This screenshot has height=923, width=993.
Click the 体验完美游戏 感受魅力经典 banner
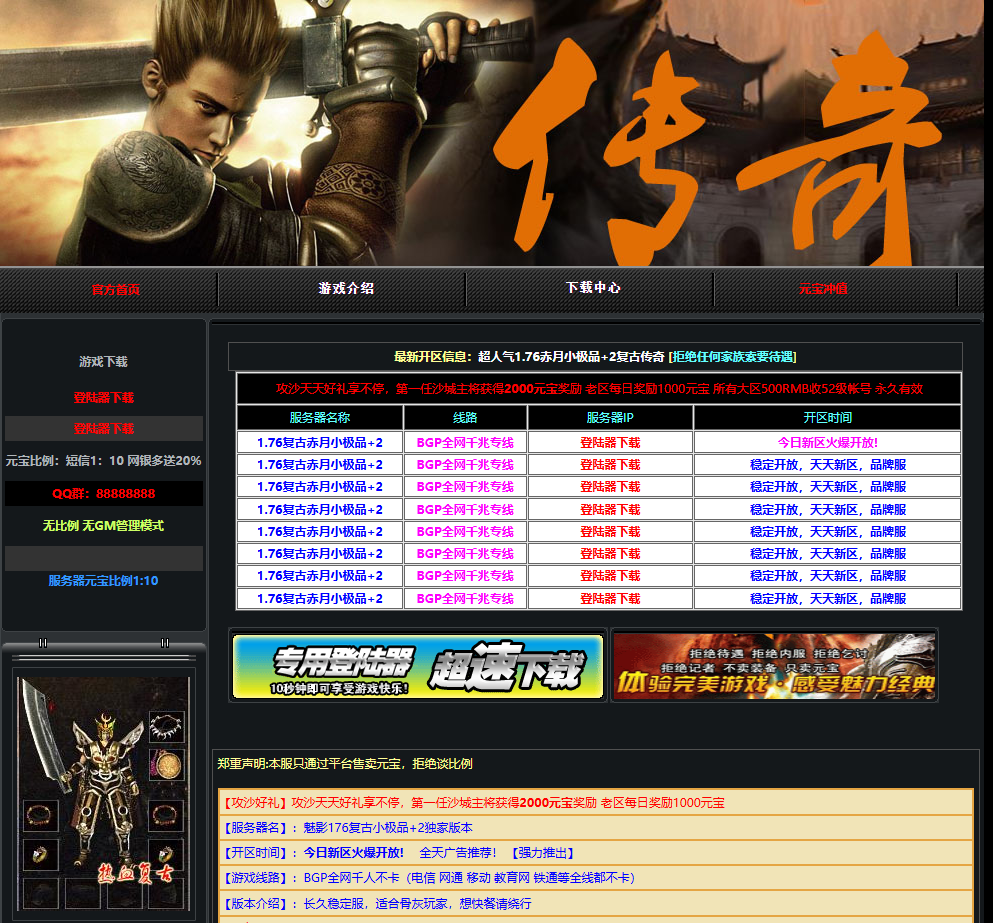tap(774, 666)
